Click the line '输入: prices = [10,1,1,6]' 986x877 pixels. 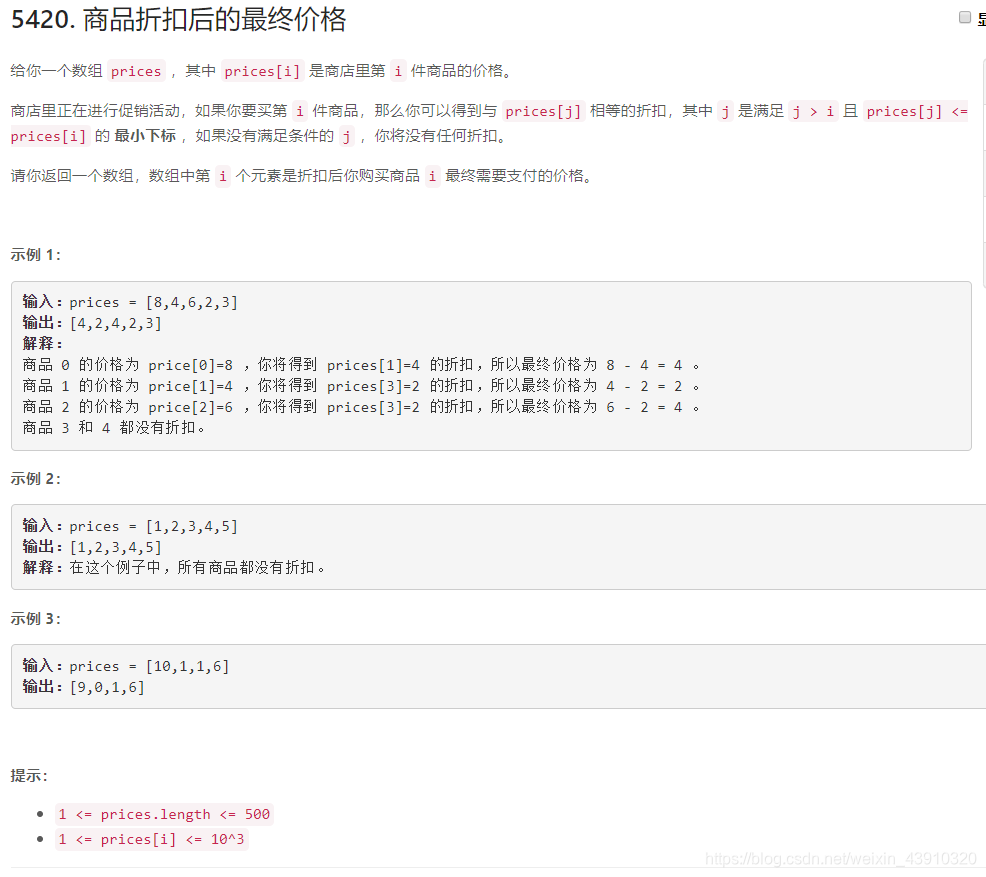[126, 666]
